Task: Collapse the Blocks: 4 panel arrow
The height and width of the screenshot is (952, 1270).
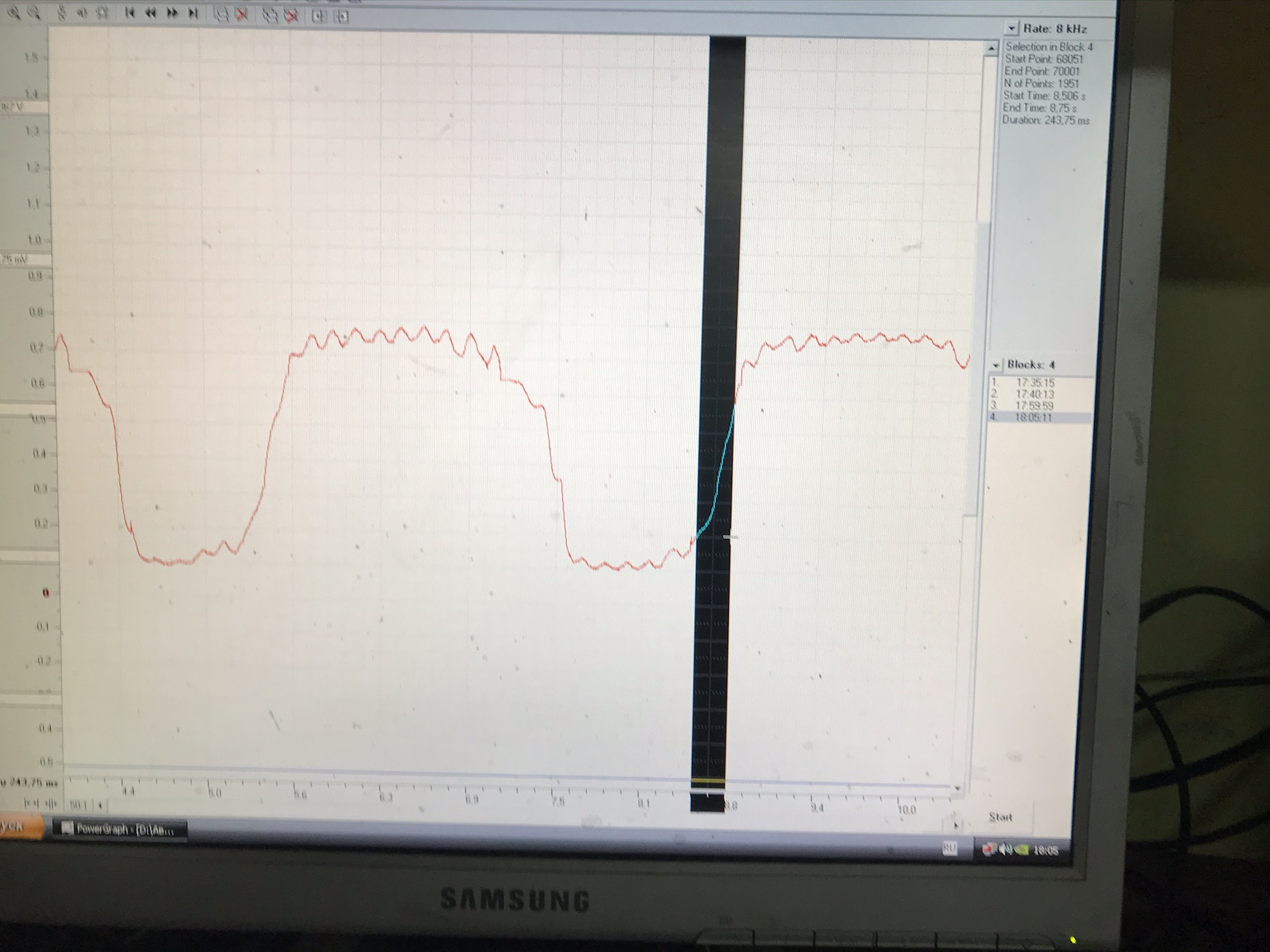Action: coord(995,365)
